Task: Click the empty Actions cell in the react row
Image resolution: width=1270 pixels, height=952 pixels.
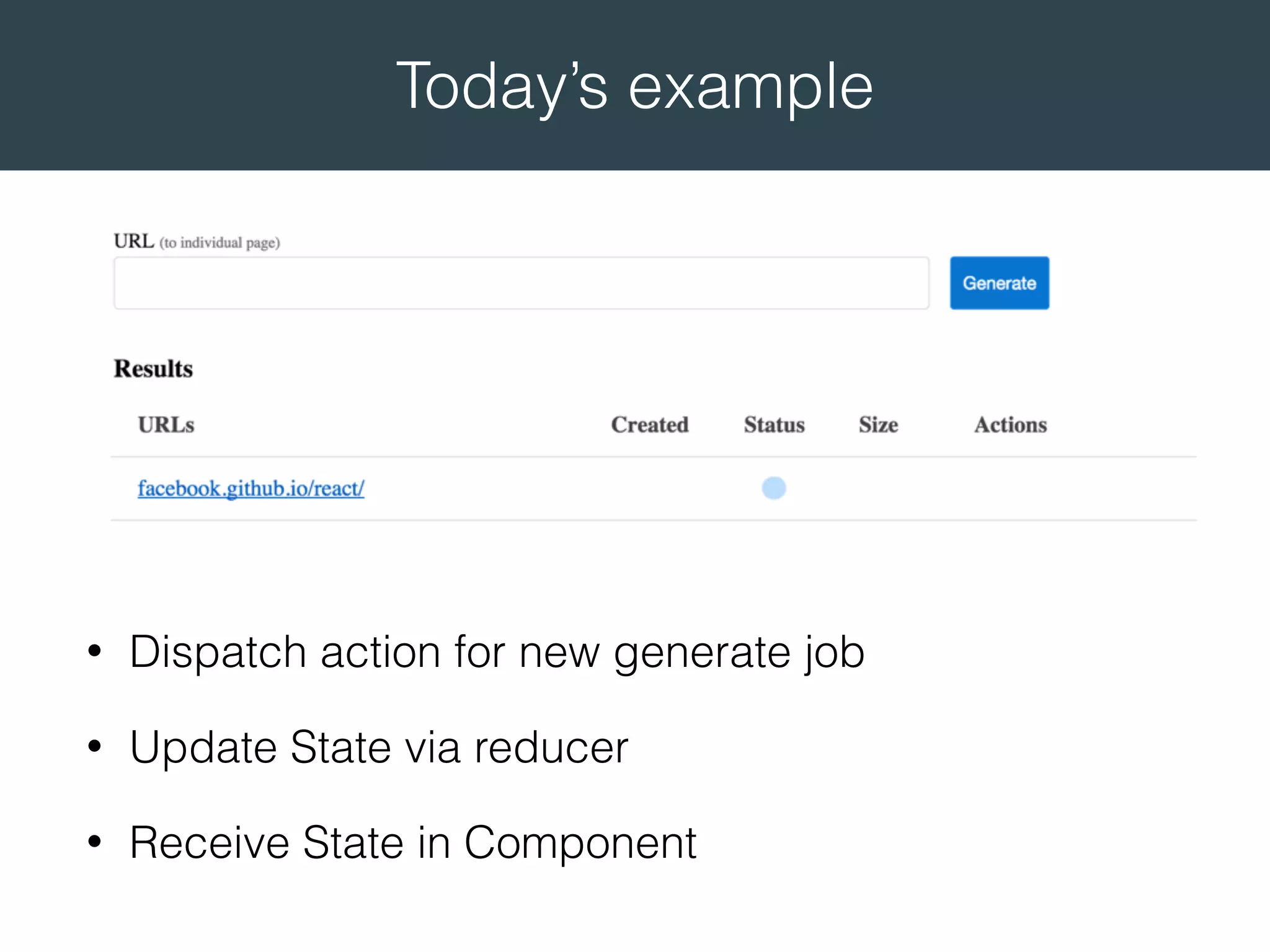Action: click(x=1010, y=488)
